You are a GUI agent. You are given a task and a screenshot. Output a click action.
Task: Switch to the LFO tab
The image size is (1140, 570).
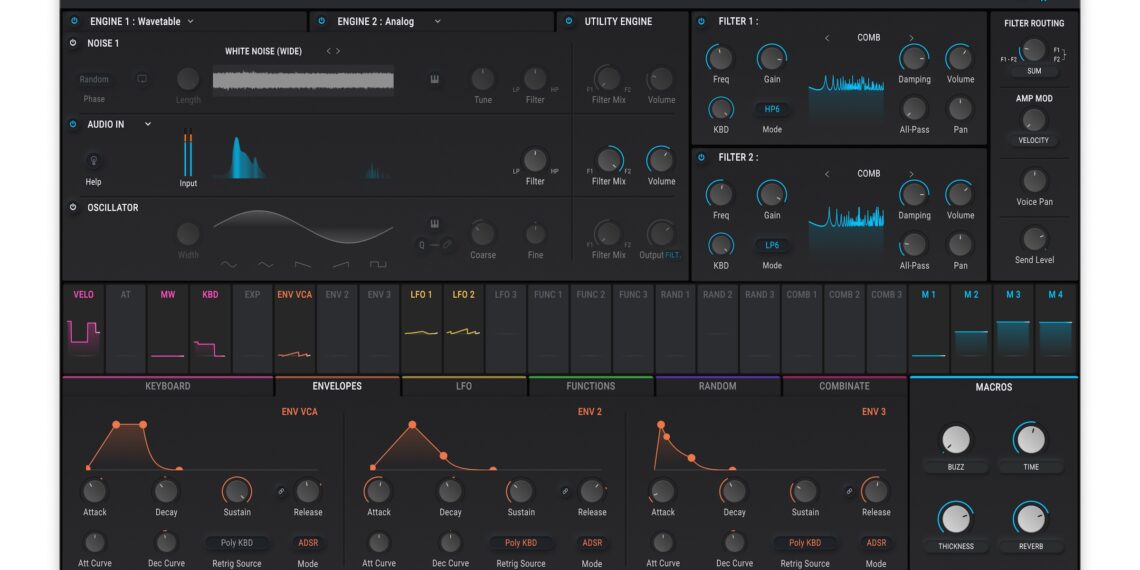point(463,386)
